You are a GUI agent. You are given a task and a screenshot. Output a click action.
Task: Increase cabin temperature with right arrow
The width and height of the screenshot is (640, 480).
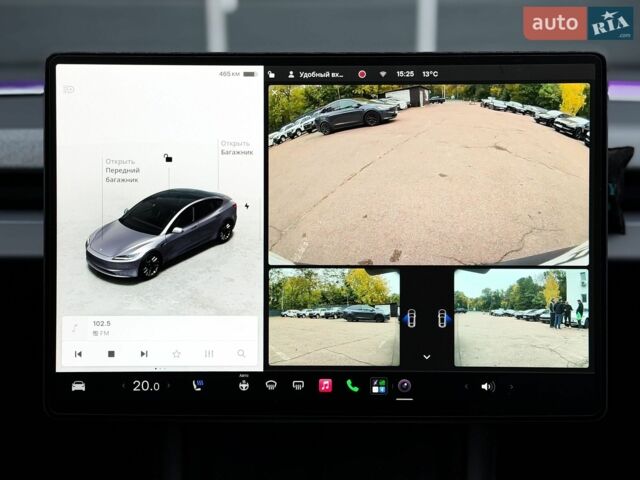[x=169, y=386]
